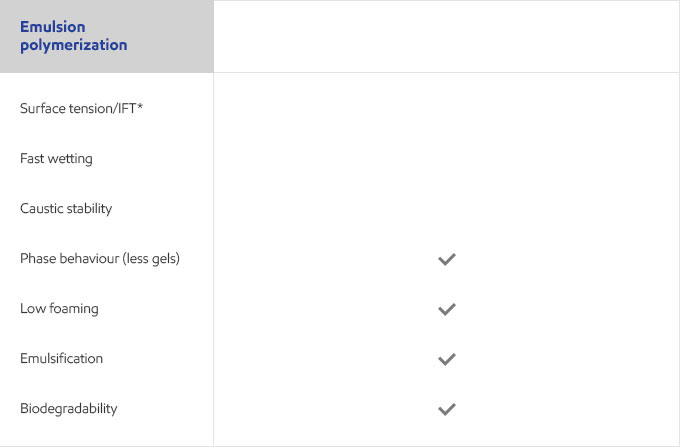Click the Low foaming checkmark icon

447,309
